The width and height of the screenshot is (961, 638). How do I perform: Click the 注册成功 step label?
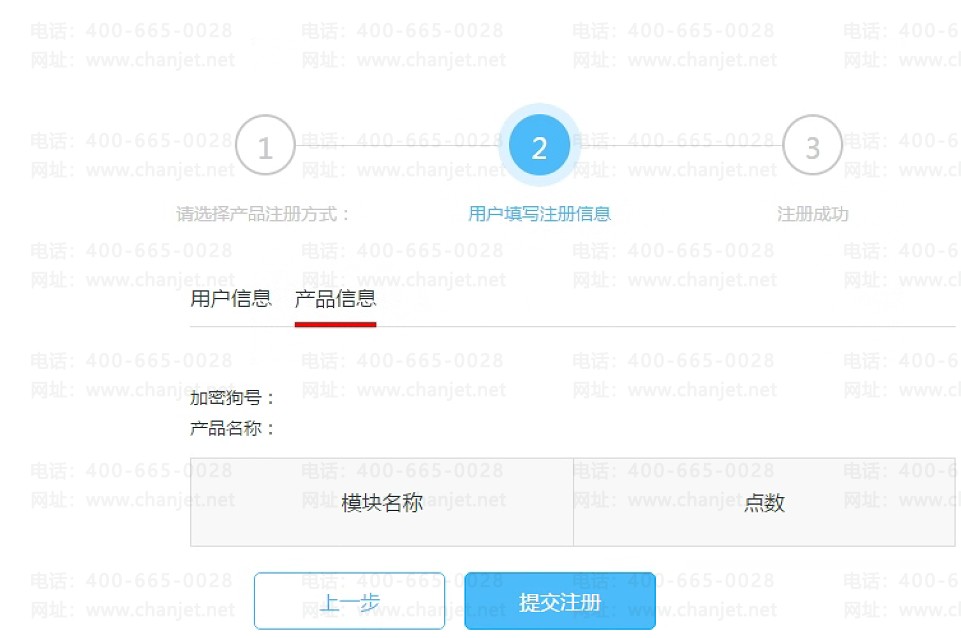[813, 214]
